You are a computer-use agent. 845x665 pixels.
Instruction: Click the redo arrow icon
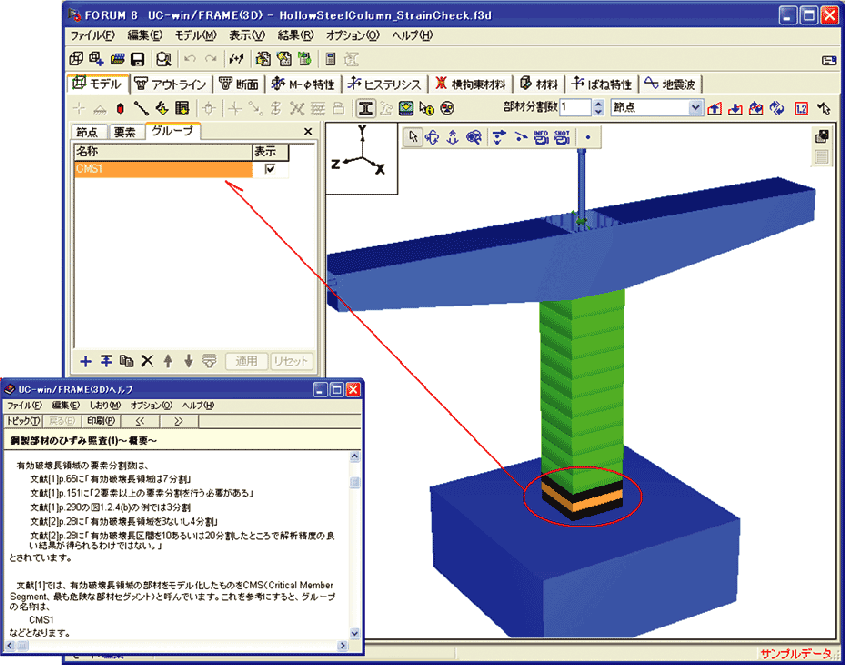211,59
